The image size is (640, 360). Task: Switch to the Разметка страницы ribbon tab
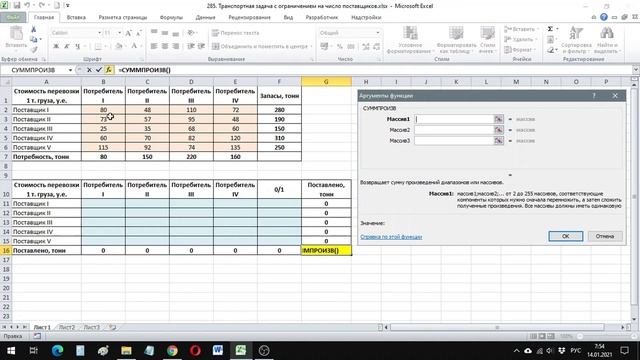point(122,17)
